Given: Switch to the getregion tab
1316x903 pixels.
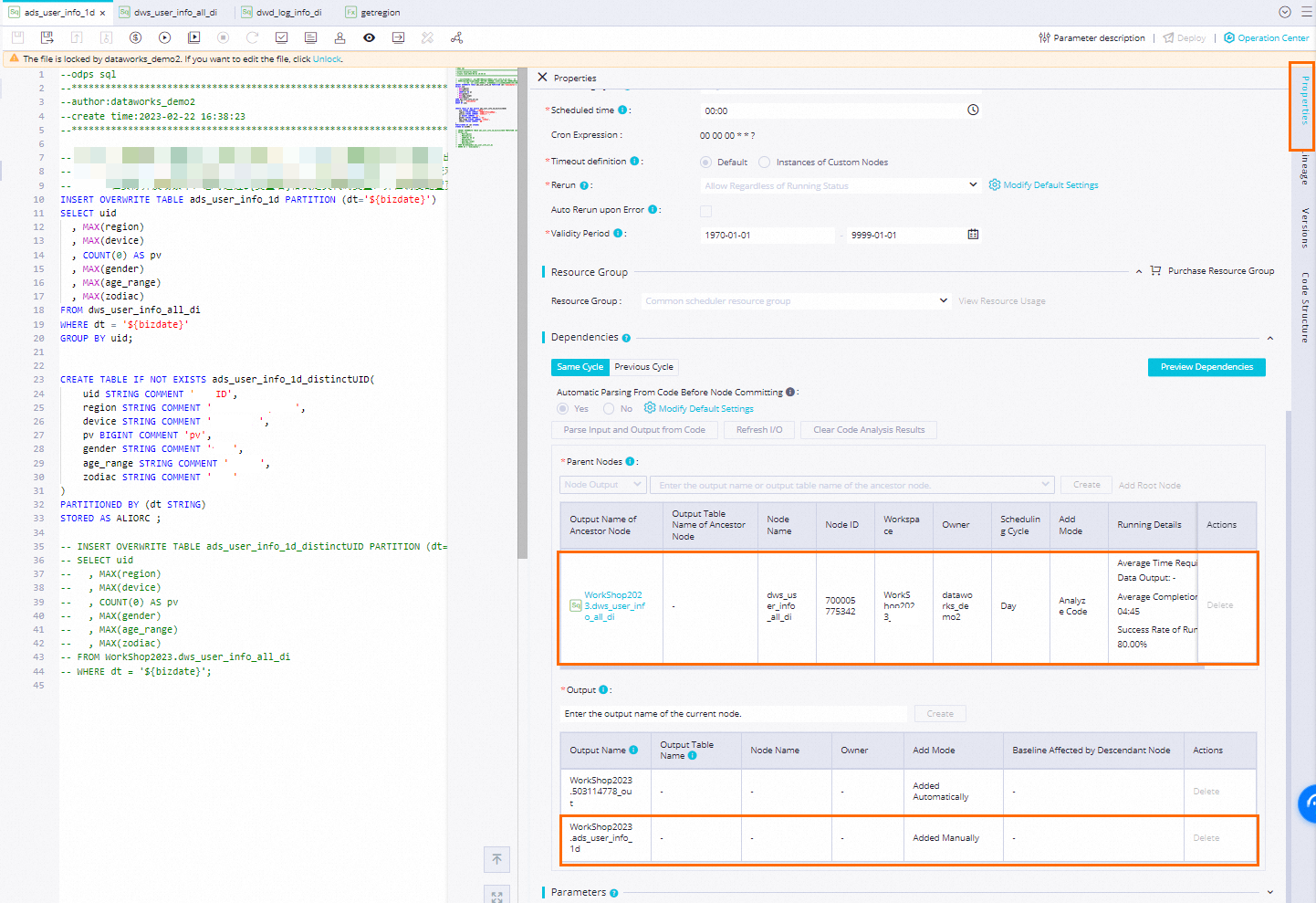Looking at the screenshot, I should (x=372, y=13).
